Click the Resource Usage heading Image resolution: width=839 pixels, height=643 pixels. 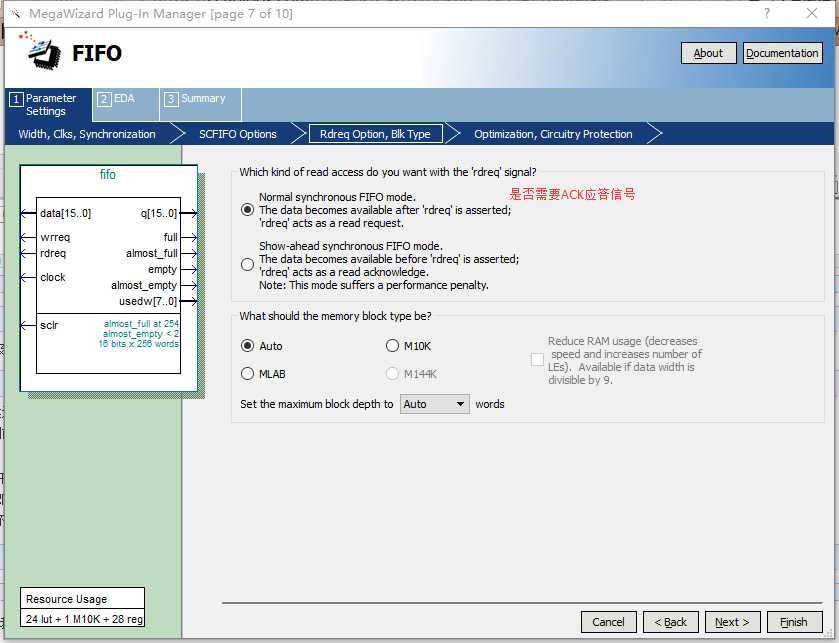[x=66, y=599]
